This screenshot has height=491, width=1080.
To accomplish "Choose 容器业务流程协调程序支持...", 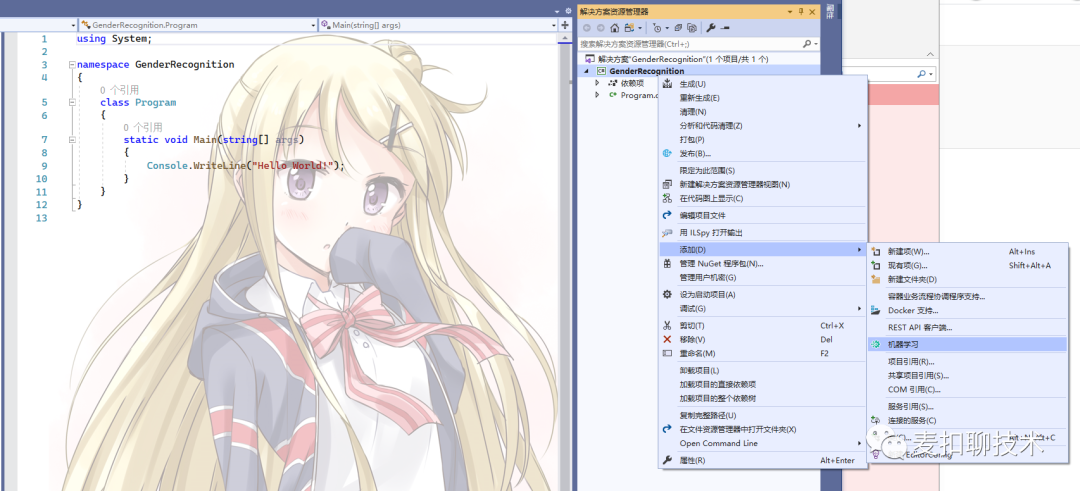I will pos(968,296).
